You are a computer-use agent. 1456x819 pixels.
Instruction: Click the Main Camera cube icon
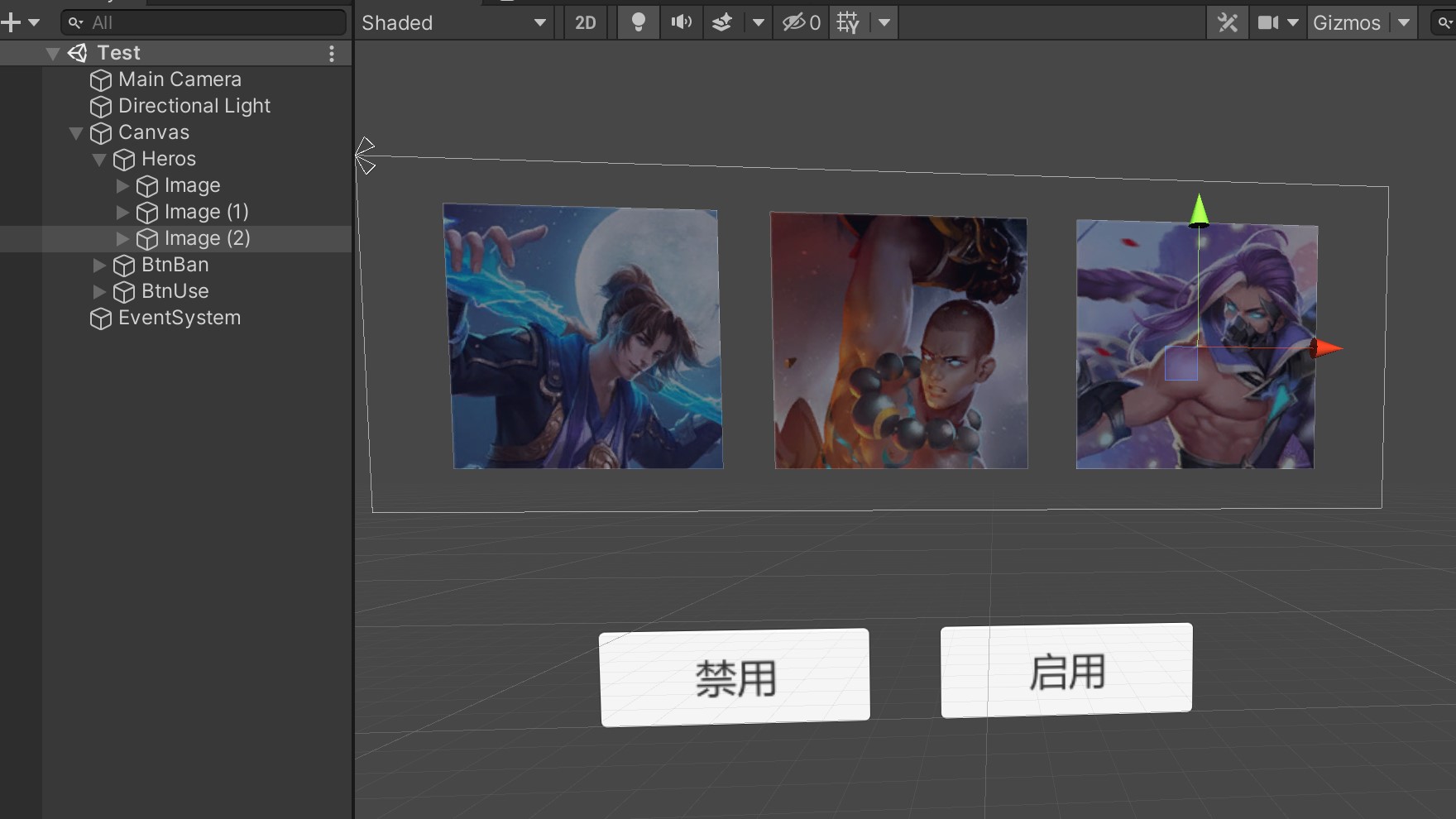[x=101, y=80]
